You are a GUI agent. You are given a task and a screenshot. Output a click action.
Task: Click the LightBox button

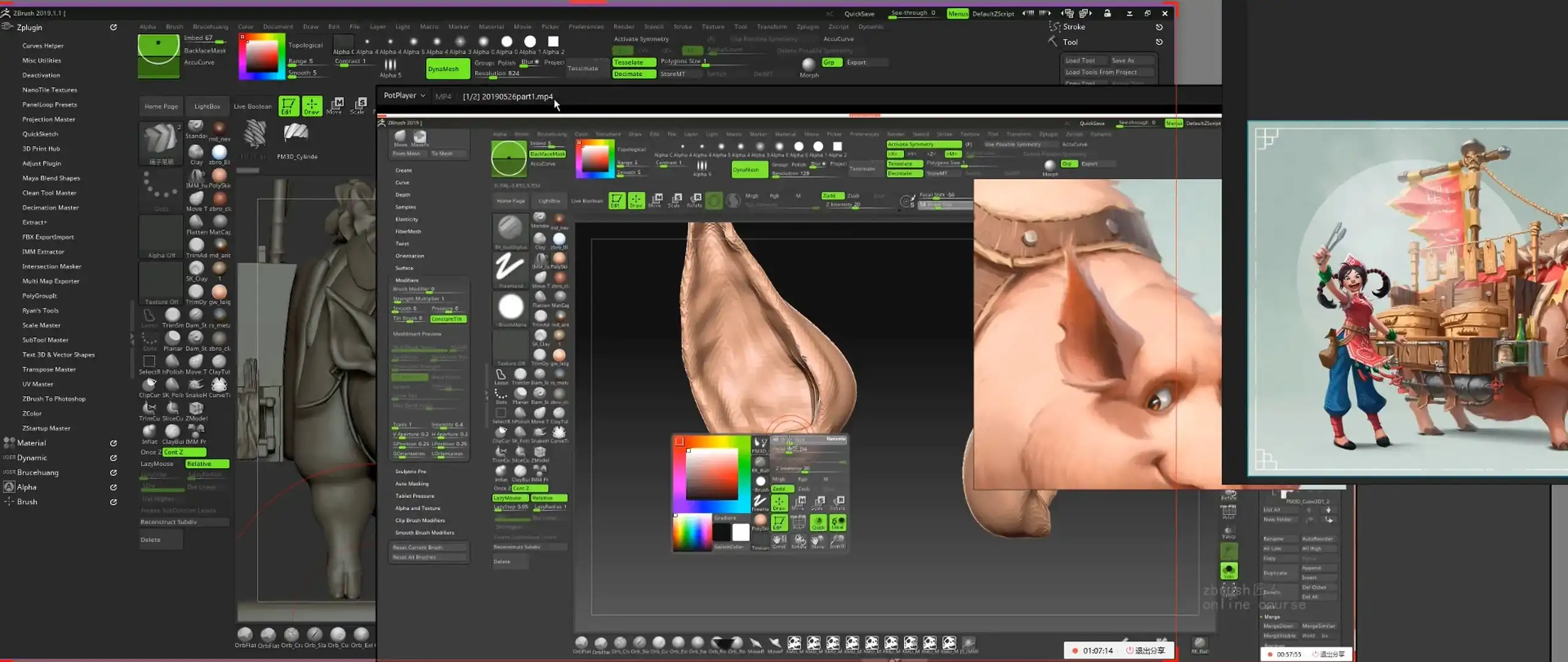point(207,106)
